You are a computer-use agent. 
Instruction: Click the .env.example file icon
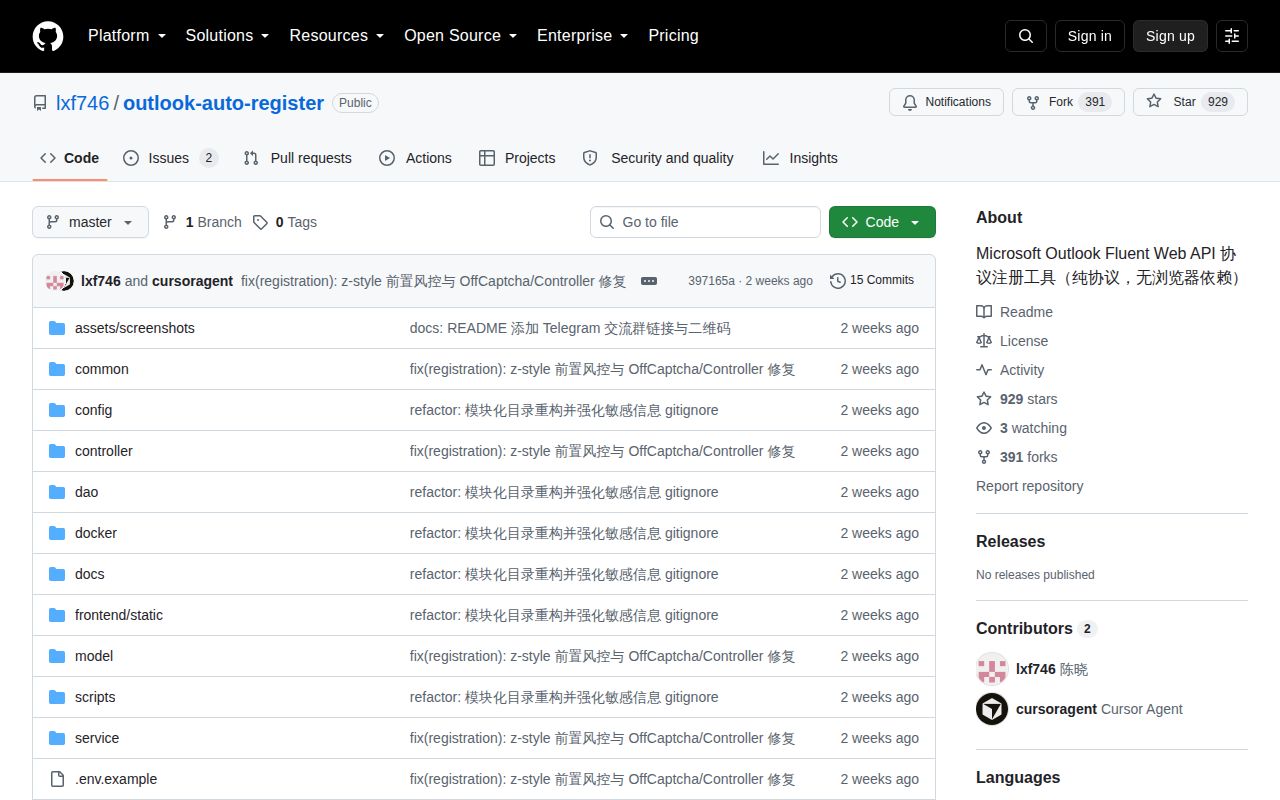click(x=57, y=779)
